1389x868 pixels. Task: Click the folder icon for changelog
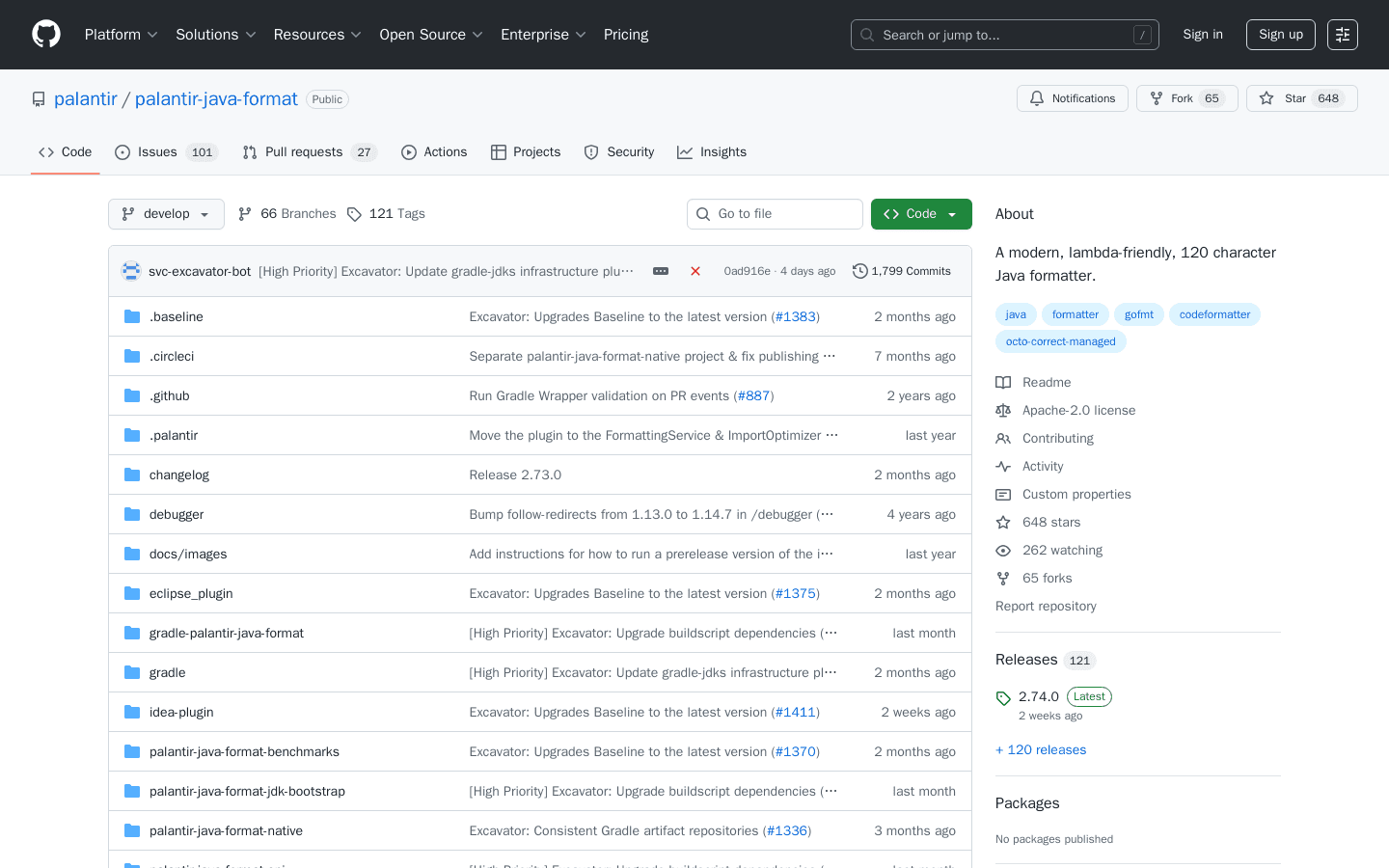[132, 475]
